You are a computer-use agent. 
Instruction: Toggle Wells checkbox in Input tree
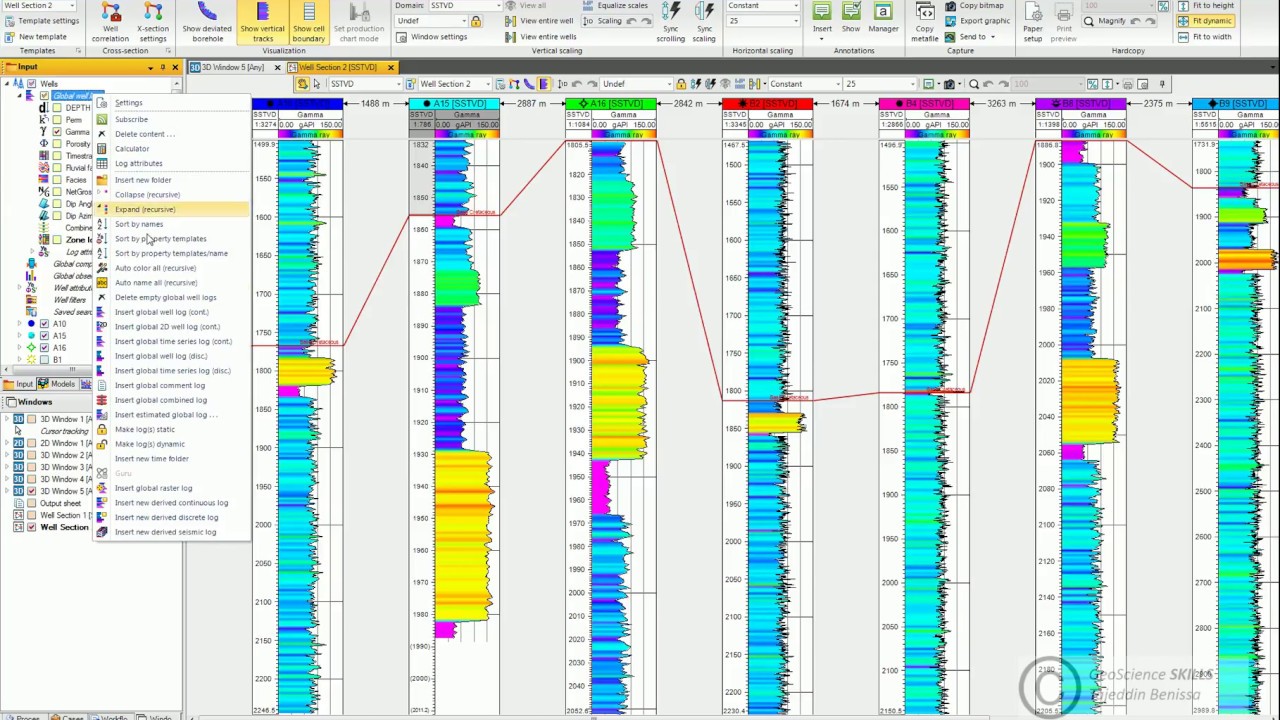point(32,84)
